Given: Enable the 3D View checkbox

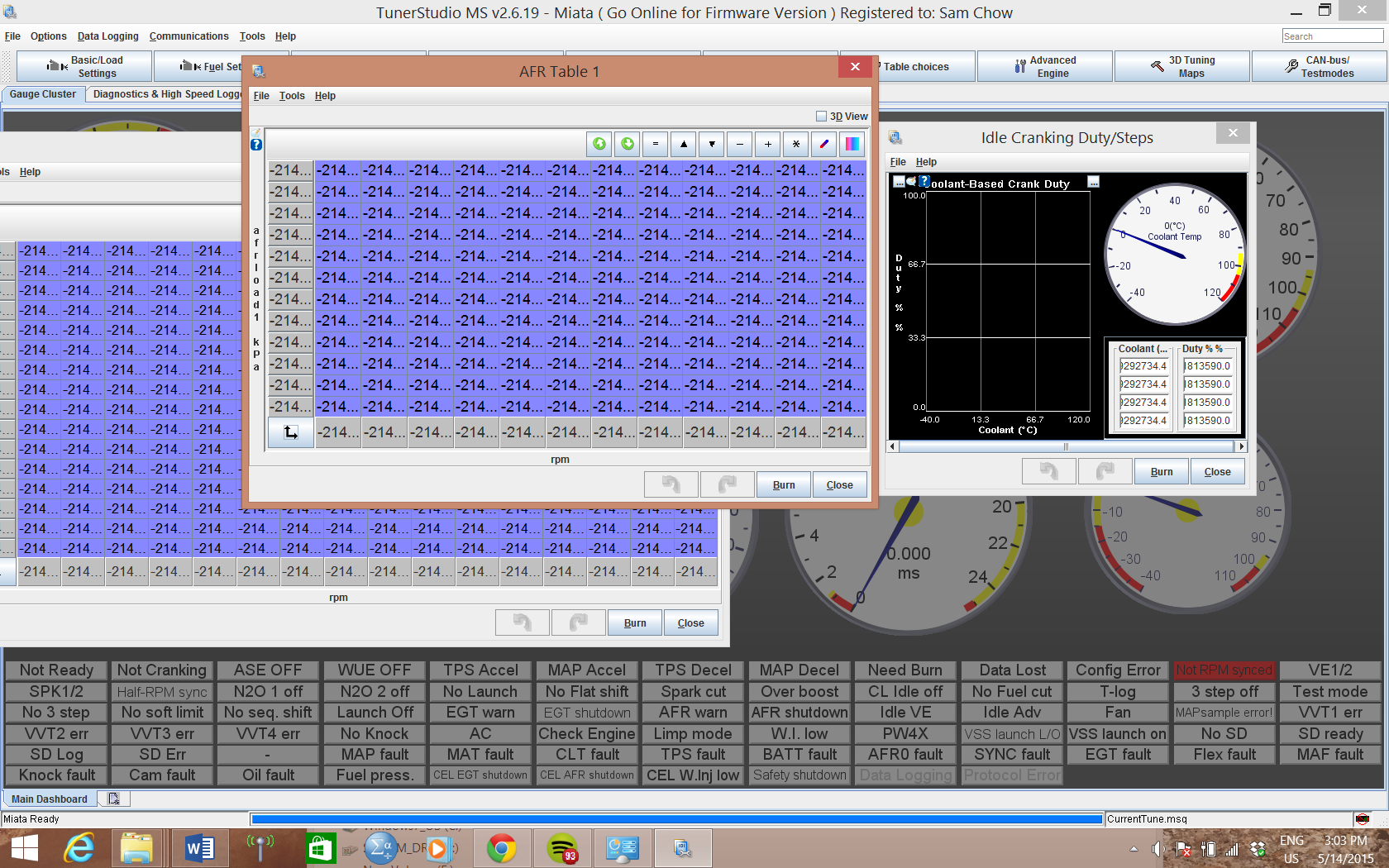Looking at the screenshot, I should click(821, 117).
